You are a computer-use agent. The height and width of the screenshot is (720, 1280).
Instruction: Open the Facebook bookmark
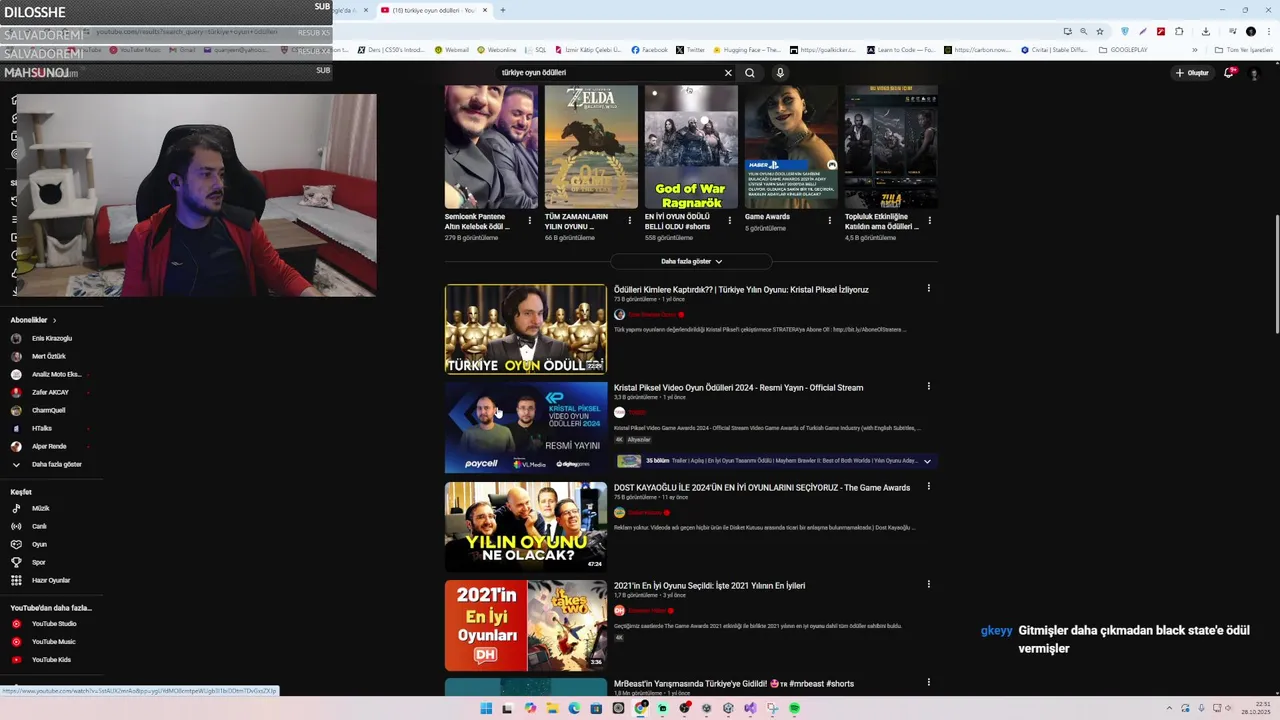click(x=648, y=50)
